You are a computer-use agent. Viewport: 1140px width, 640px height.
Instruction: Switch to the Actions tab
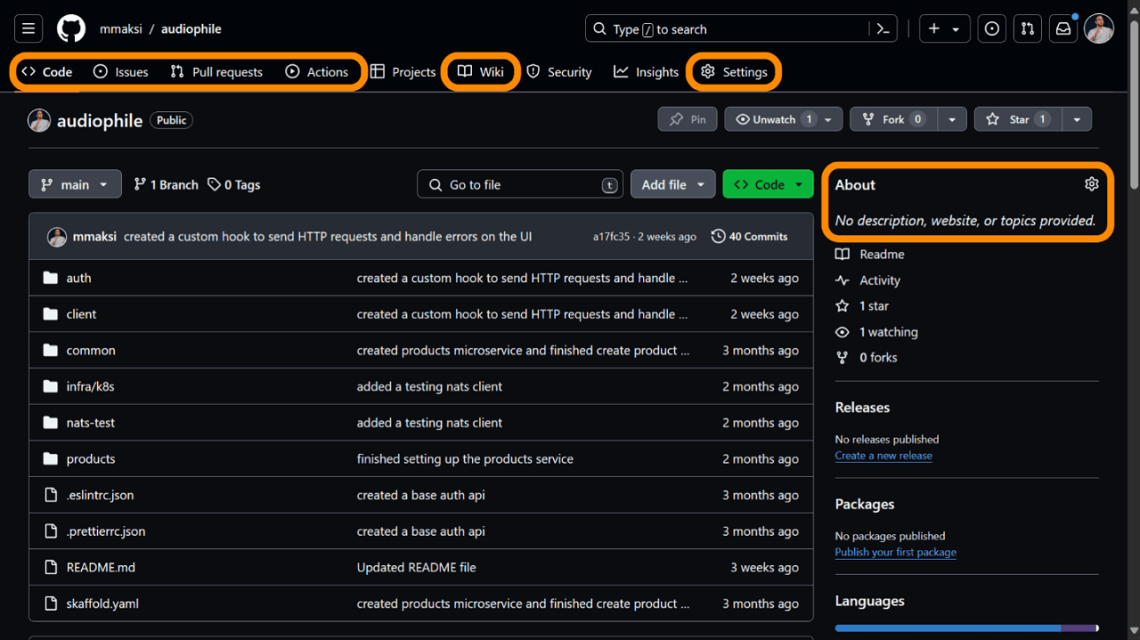click(x=319, y=71)
